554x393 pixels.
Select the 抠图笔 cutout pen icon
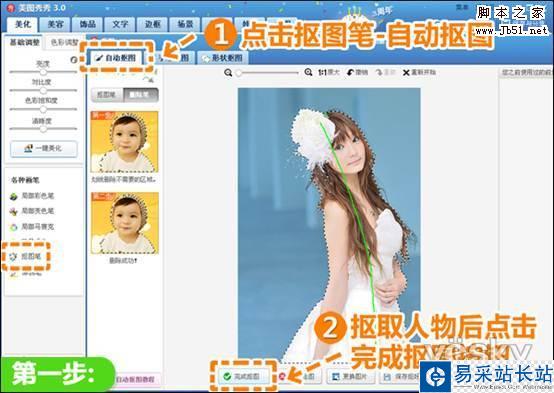coord(13,256)
